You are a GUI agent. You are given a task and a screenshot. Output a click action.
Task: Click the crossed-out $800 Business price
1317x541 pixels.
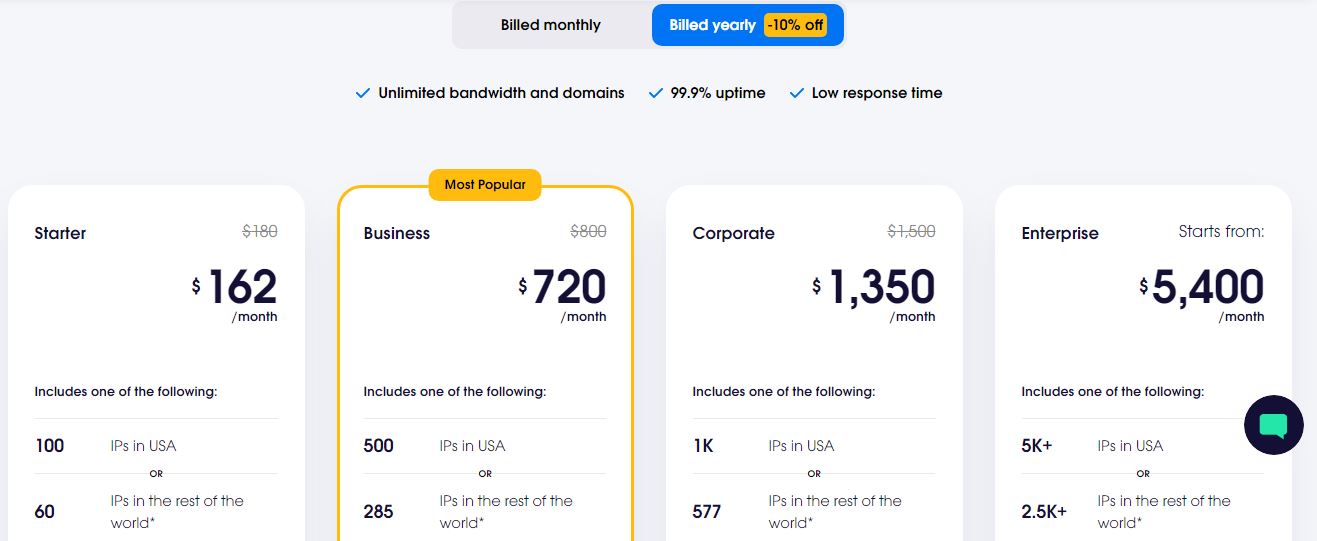coord(588,231)
